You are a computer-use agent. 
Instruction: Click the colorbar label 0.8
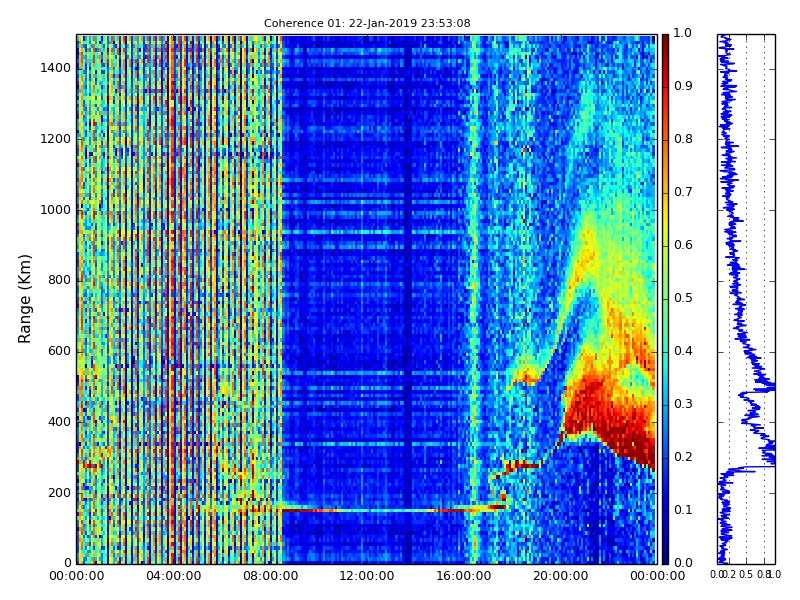click(683, 139)
